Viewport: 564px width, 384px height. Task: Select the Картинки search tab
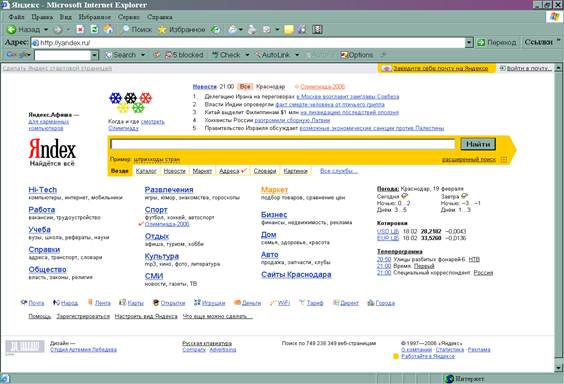point(296,171)
